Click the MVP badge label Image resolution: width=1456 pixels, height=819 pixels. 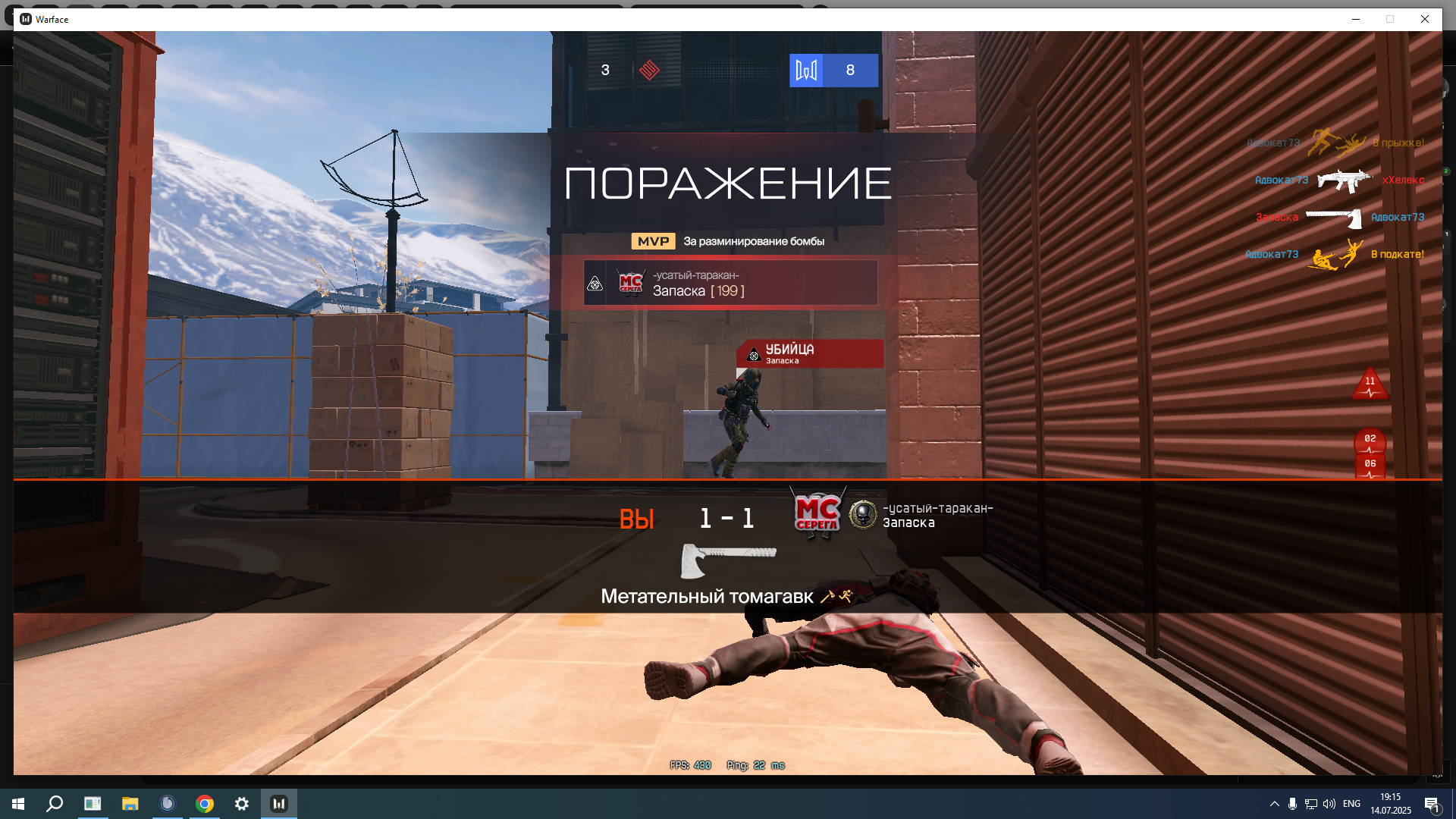tap(653, 241)
